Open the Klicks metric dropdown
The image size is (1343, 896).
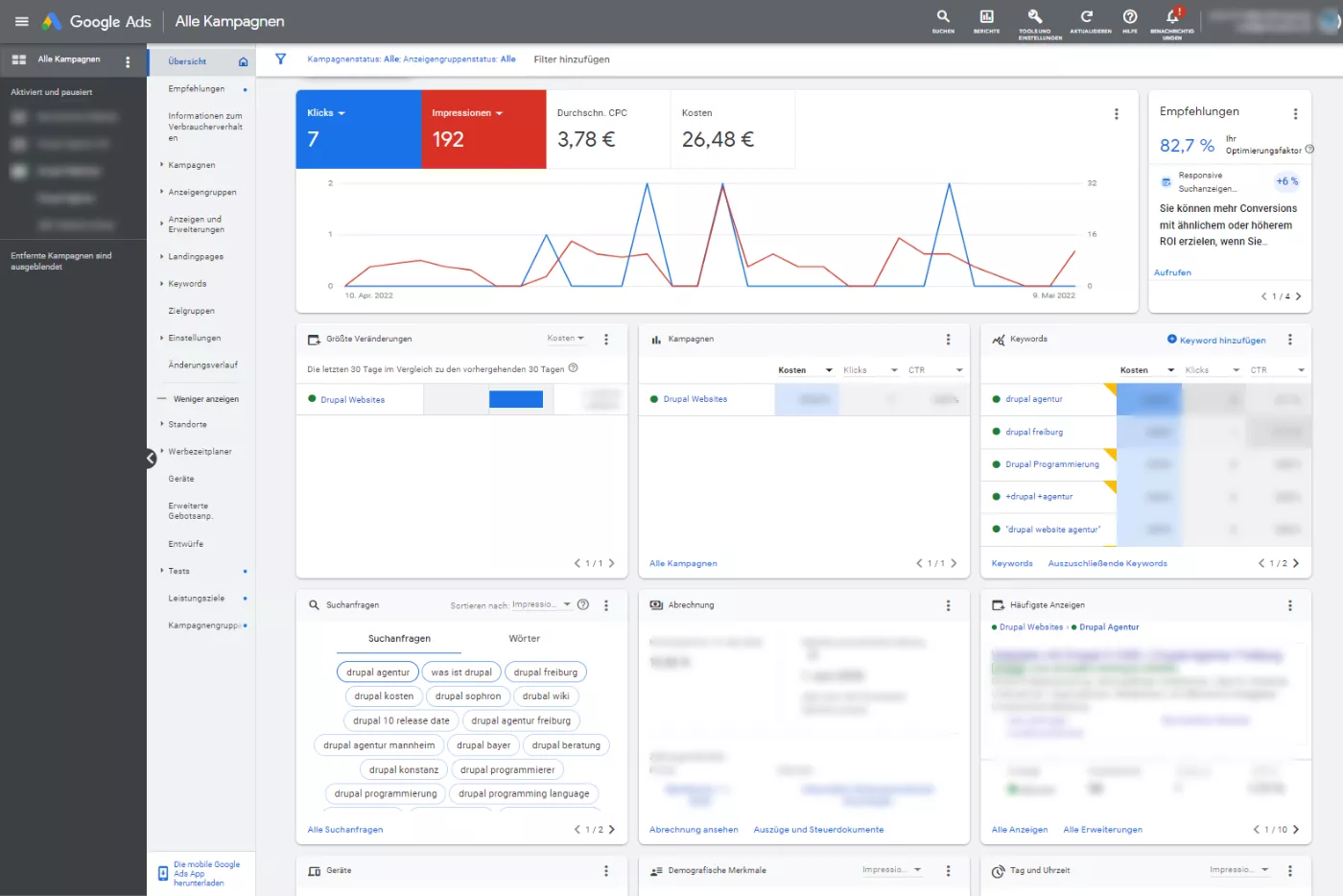pyautogui.click(x=326, y=113)
